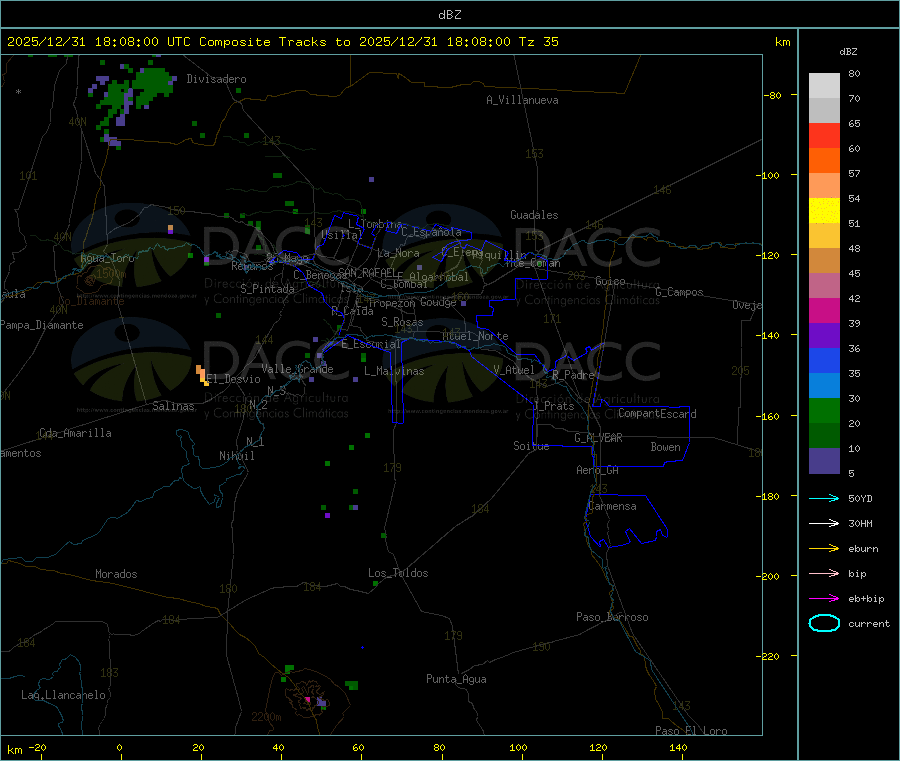Viewport: 900px width, 761px height.
Task: Click the pink bip arrow legend icon
Action: tap(824, 573)
